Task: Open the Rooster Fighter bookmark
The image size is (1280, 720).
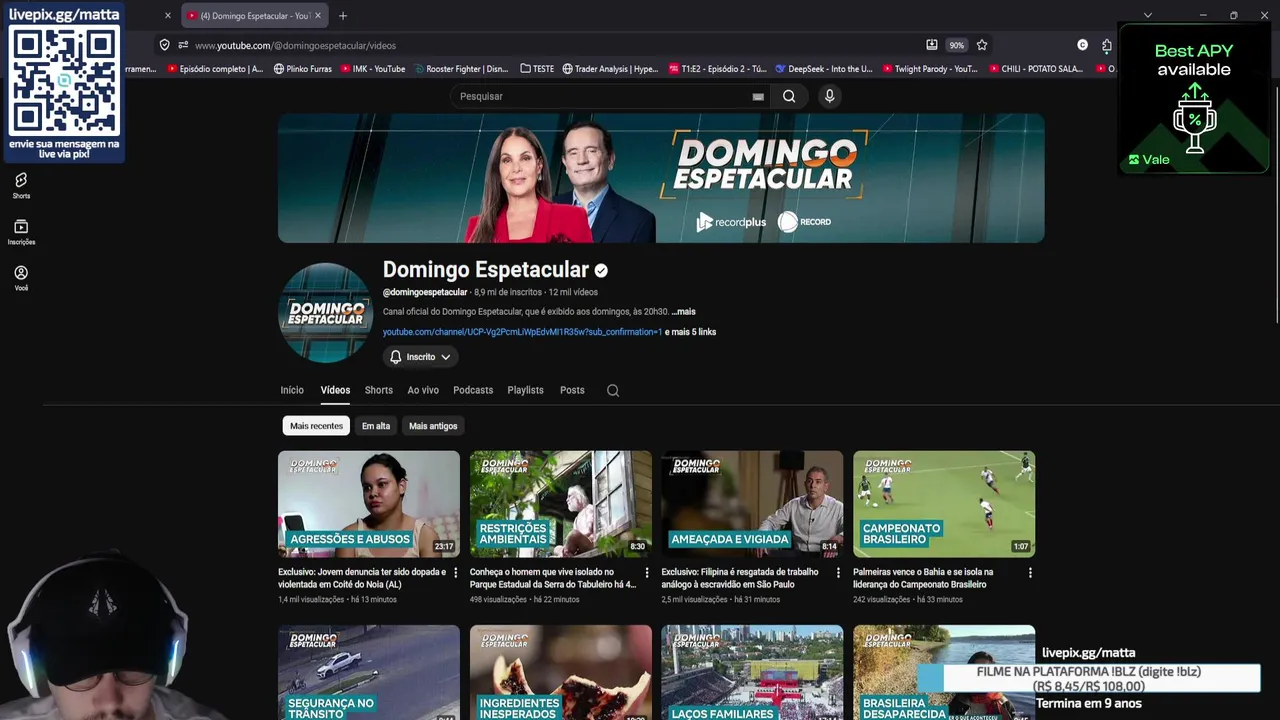Action: [461, 69]
